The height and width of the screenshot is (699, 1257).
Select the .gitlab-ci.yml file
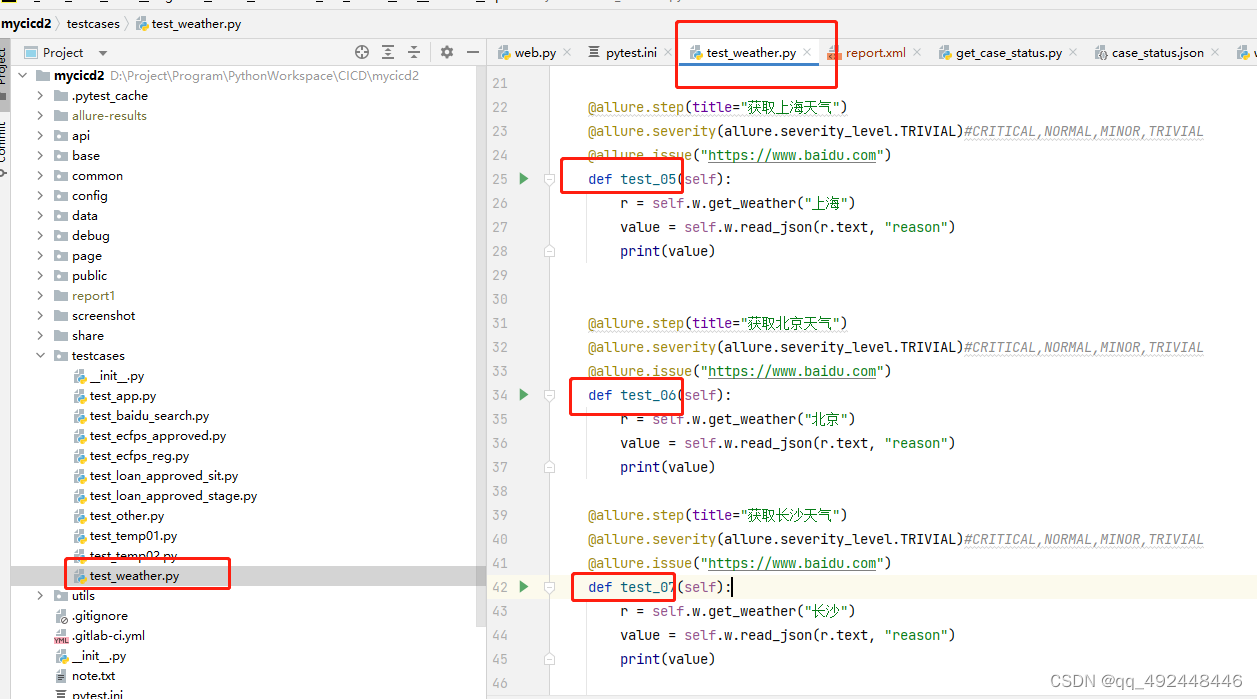(109, 635)
